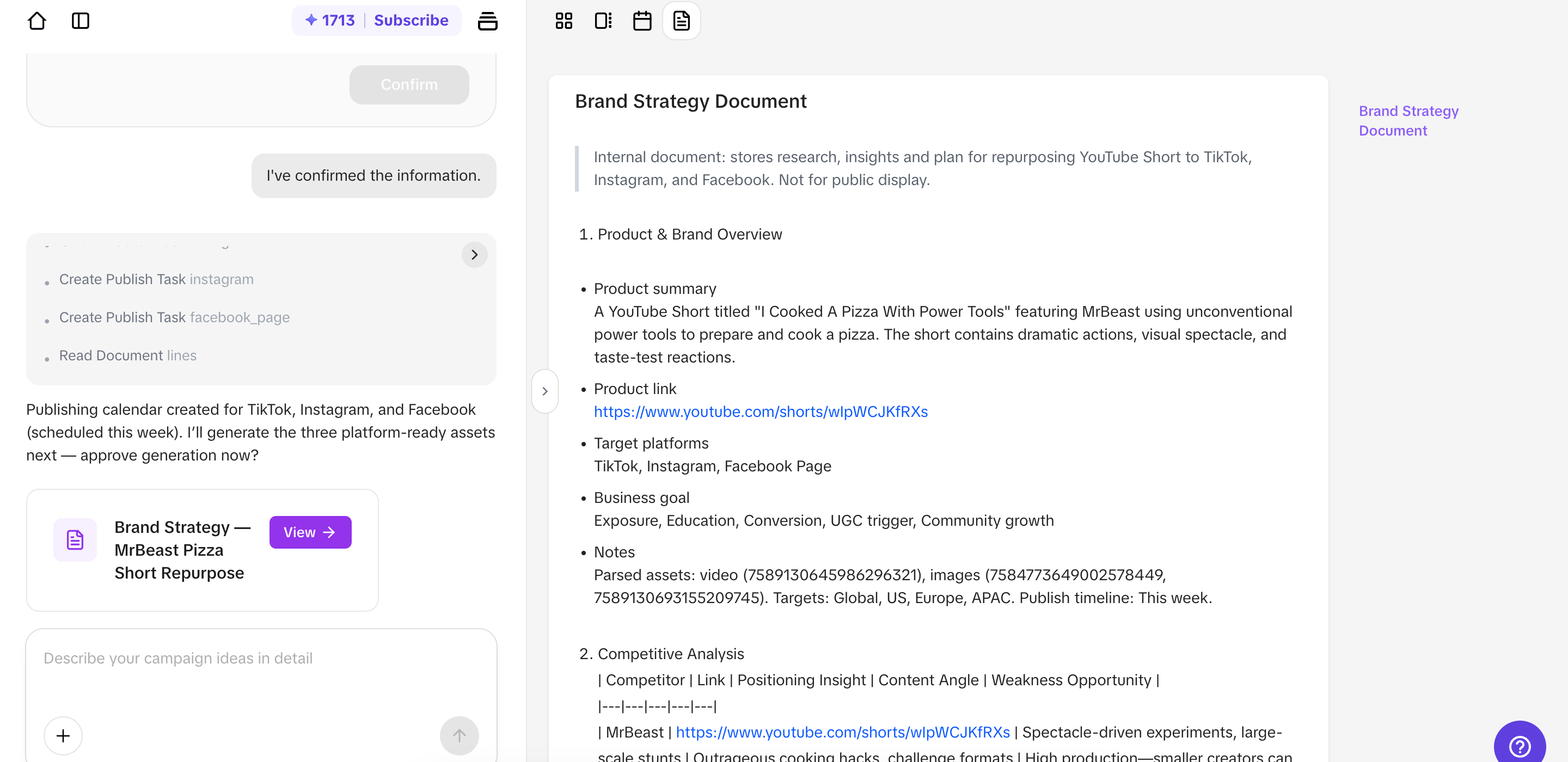Select the document view icon

pos(681,21)
